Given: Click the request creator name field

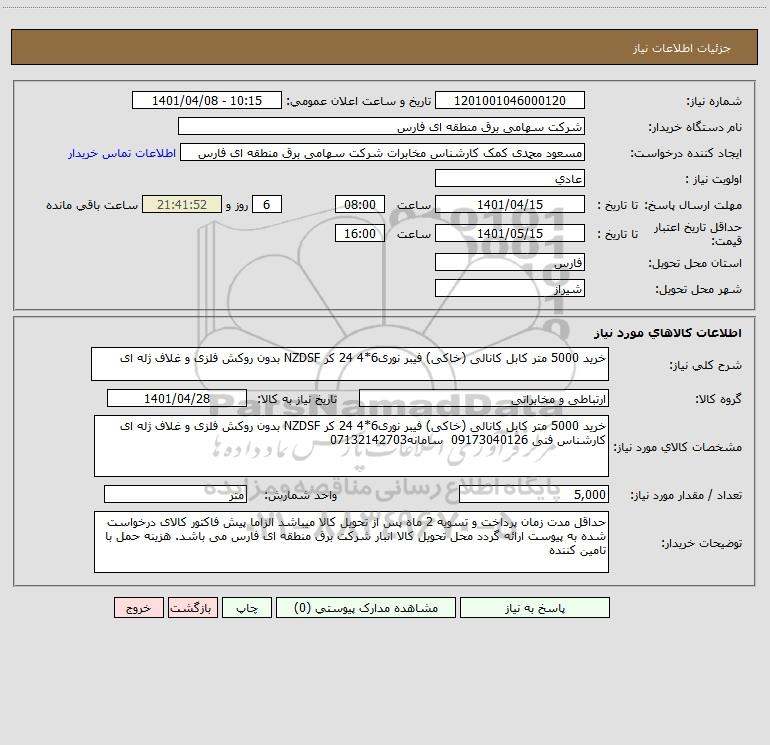Looking at the screenshot, I should click(x=383, y=152).
